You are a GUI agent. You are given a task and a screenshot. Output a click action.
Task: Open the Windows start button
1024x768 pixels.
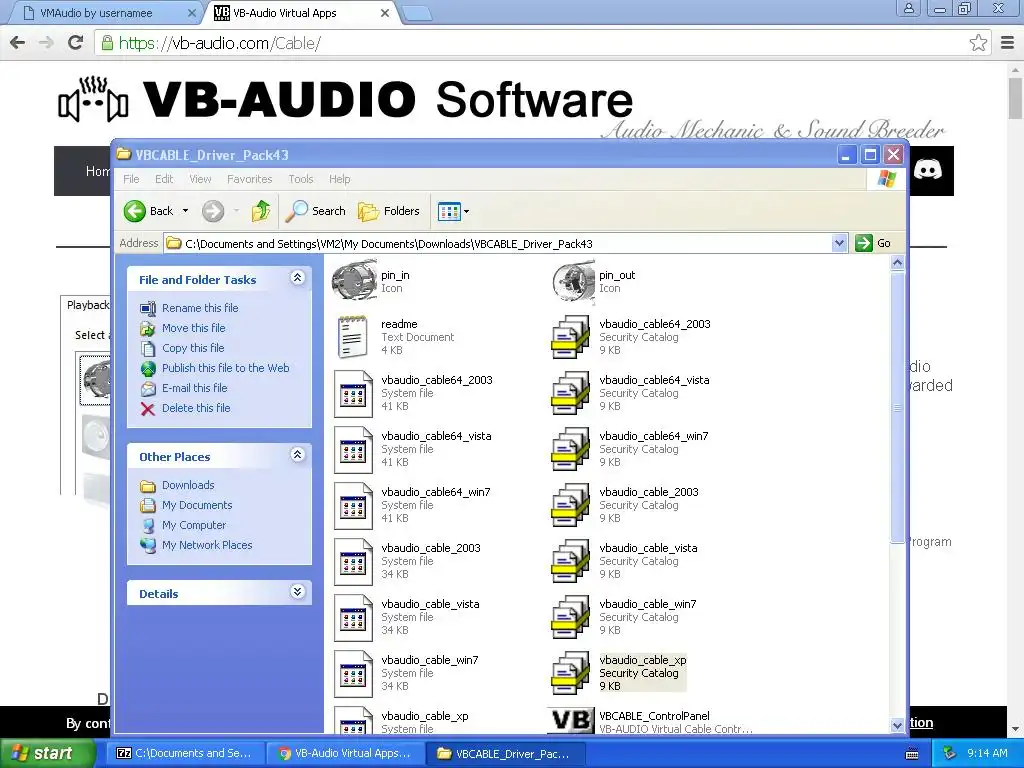(x=46, y=753)
